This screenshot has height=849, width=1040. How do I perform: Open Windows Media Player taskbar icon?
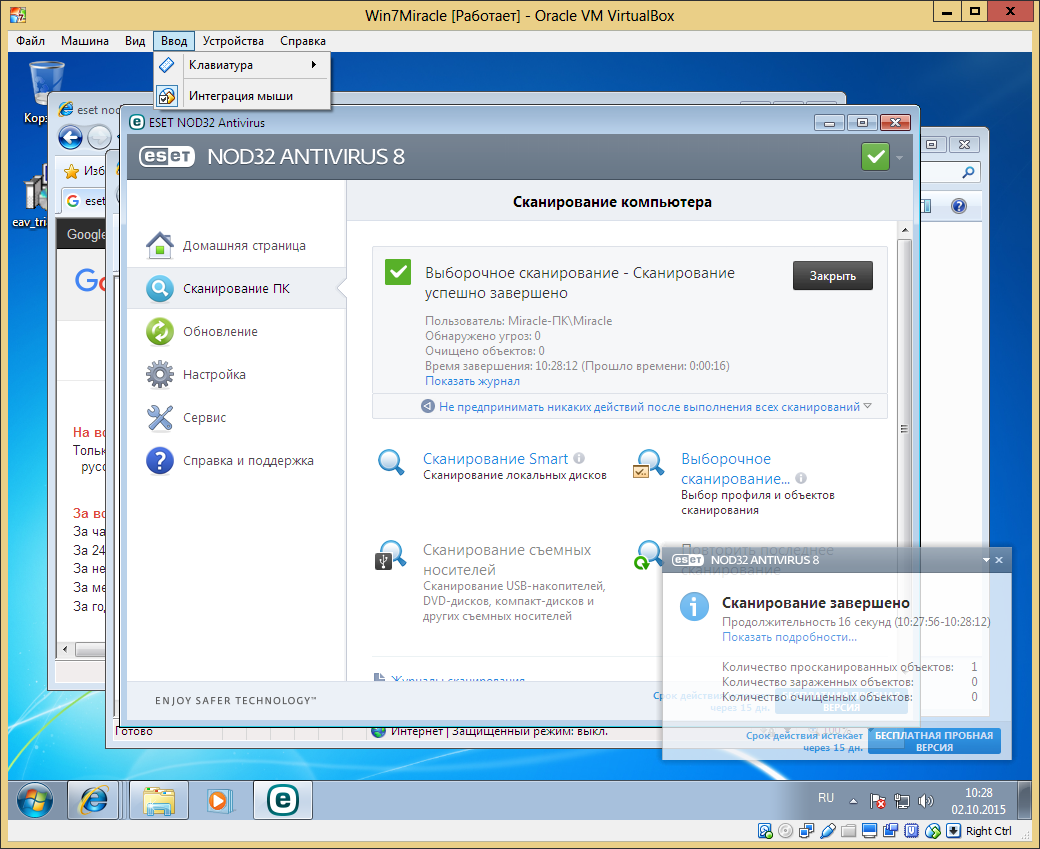220,800
